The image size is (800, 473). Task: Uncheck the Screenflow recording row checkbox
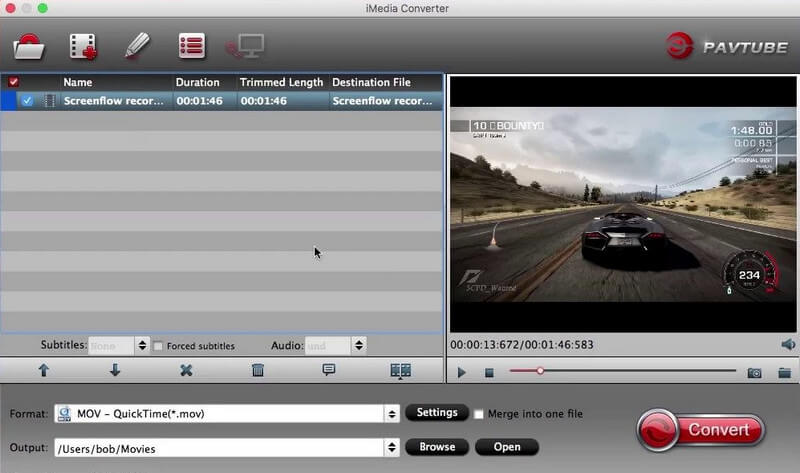27,101
